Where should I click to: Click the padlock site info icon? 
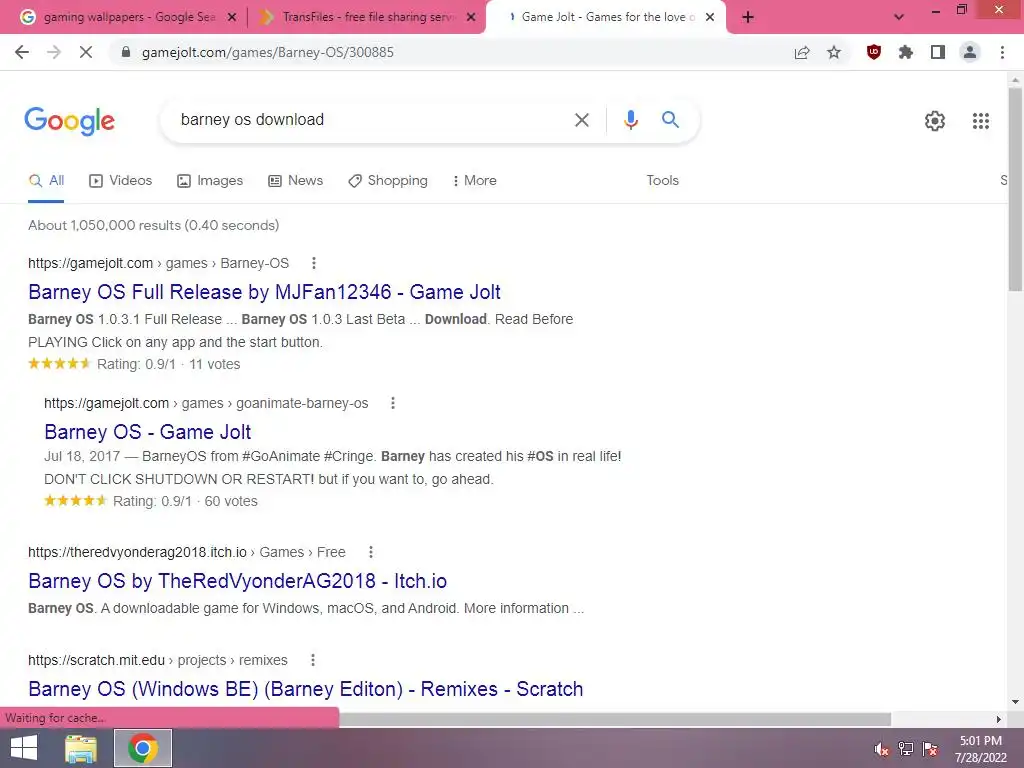pos(126,52)
